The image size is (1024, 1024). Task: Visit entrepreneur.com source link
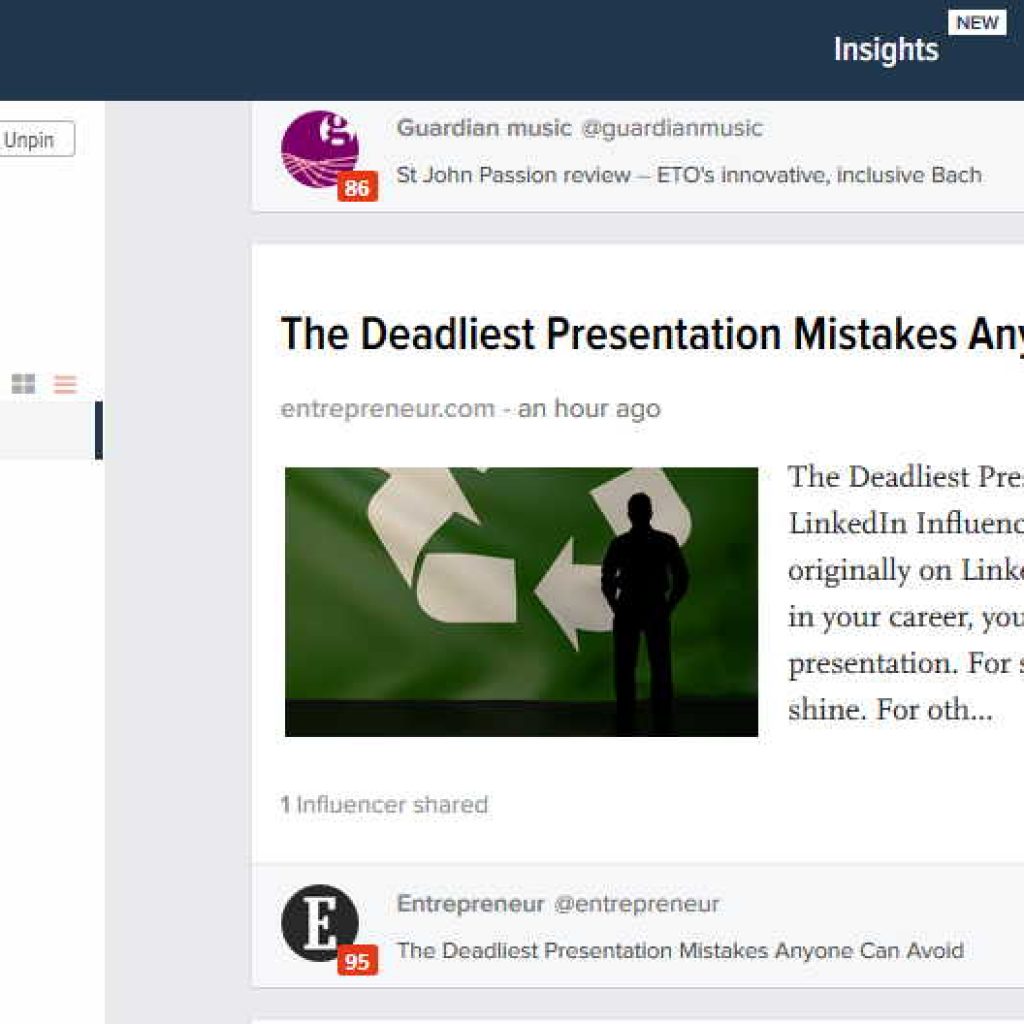387,409
